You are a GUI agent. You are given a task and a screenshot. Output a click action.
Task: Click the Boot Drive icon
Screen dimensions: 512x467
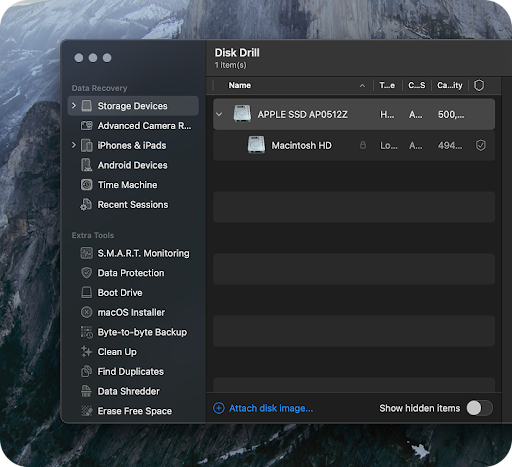click(87, 293)
